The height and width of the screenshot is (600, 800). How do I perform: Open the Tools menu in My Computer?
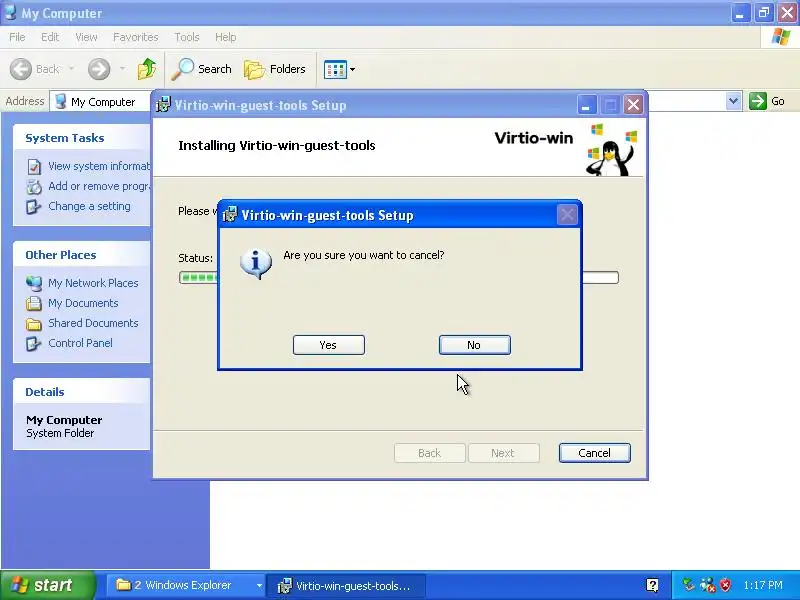(x=187, y=37)
